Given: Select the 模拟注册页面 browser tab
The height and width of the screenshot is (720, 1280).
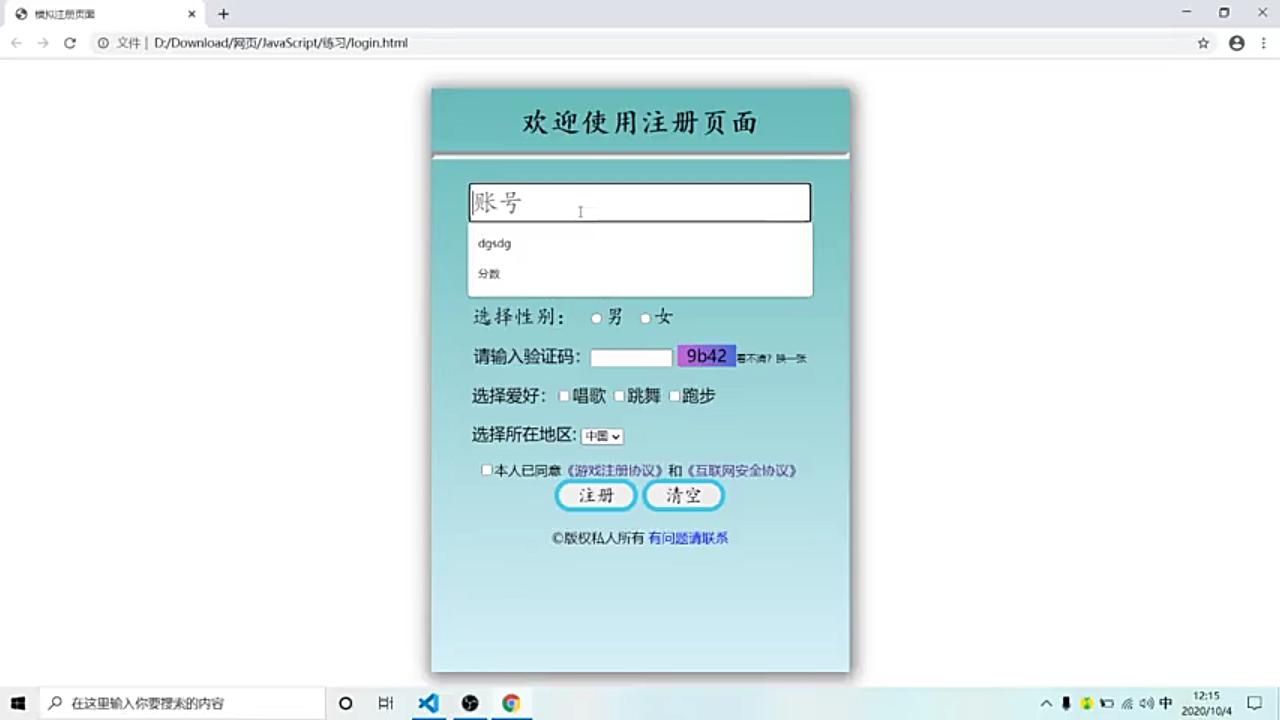Looking at the screenshot, I should pyautogui.click(x=105, y=14).
